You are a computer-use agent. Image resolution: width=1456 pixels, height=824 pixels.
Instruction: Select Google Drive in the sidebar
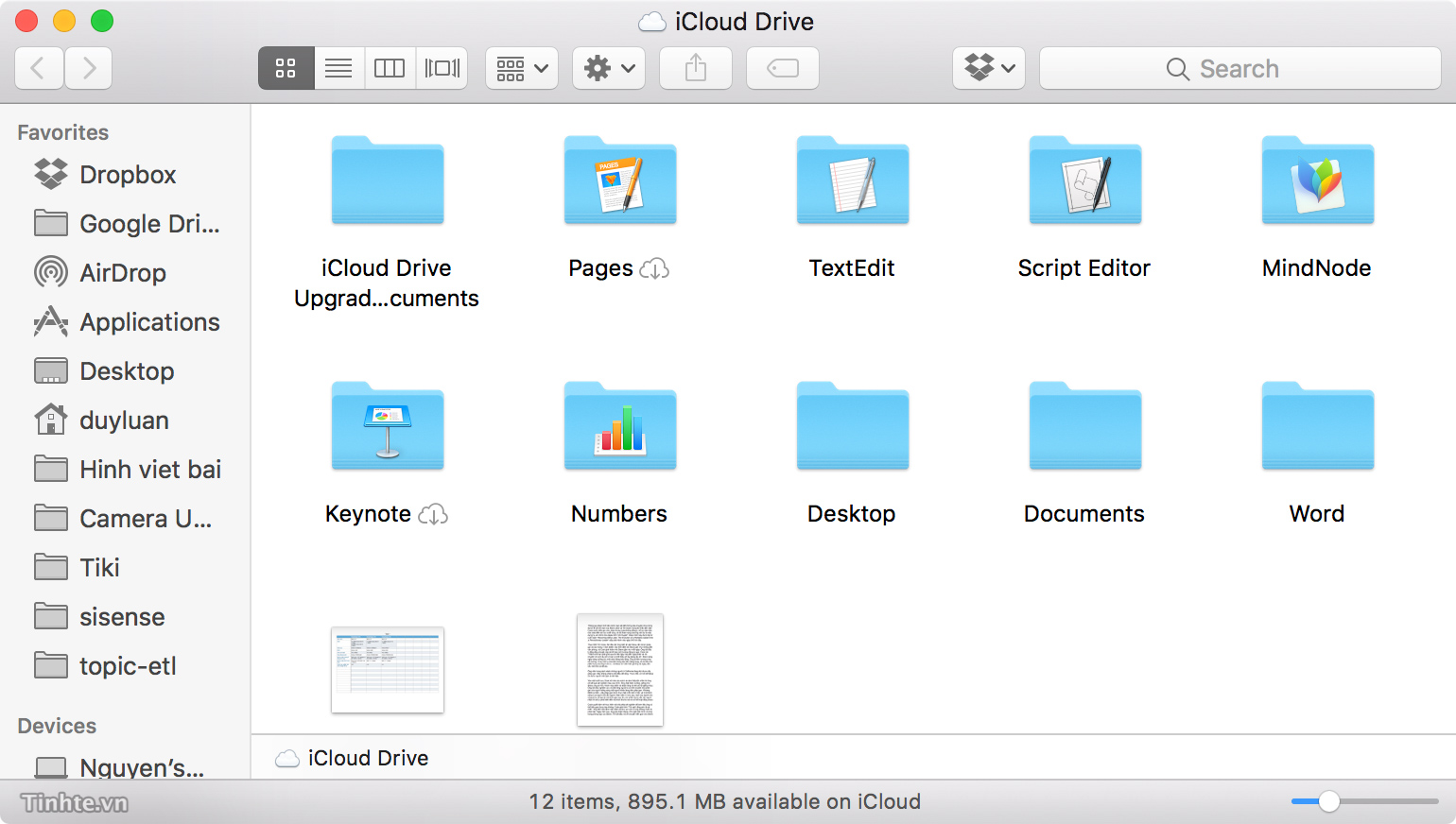[x=125, y=224]
